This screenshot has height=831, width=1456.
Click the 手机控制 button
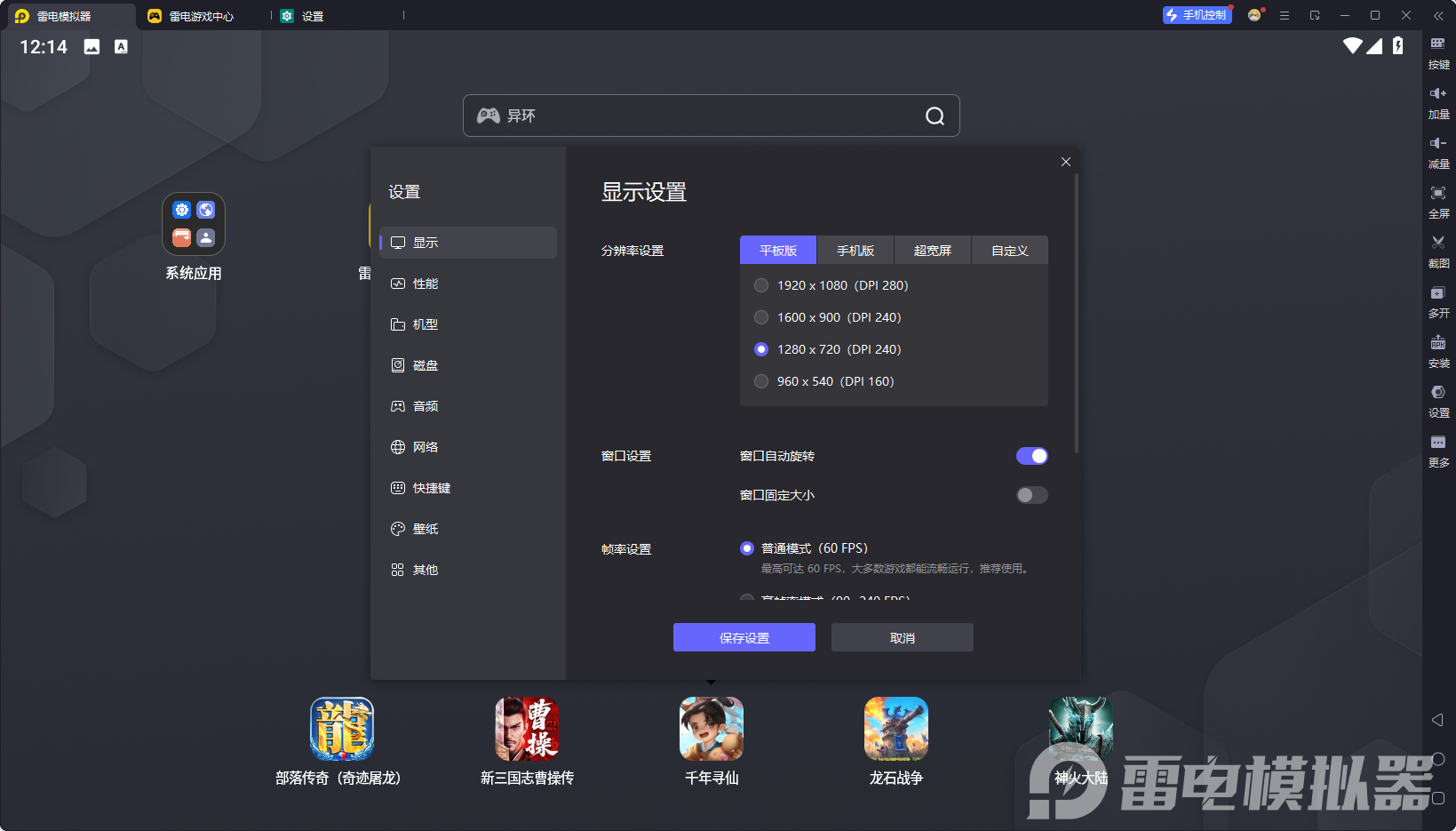tap(1197, 15)
